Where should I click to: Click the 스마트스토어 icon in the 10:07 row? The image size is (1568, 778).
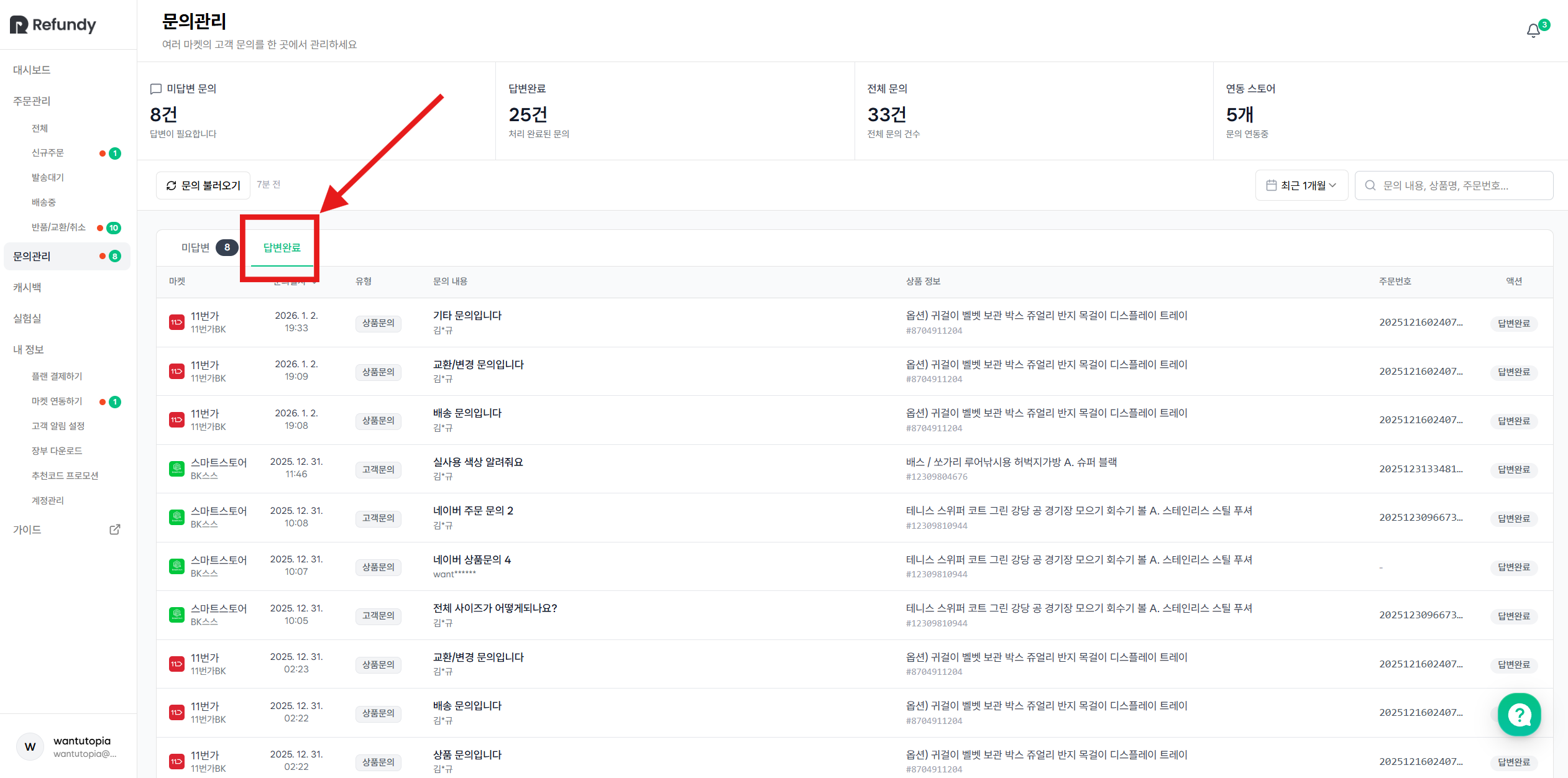click(x=177, y=566)
